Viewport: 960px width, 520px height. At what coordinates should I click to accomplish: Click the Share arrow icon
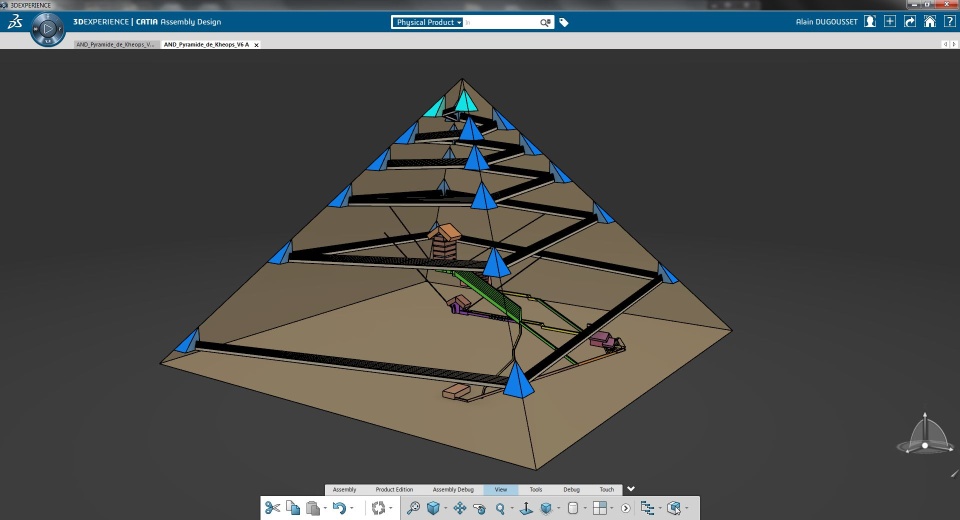tap(910, 21)
